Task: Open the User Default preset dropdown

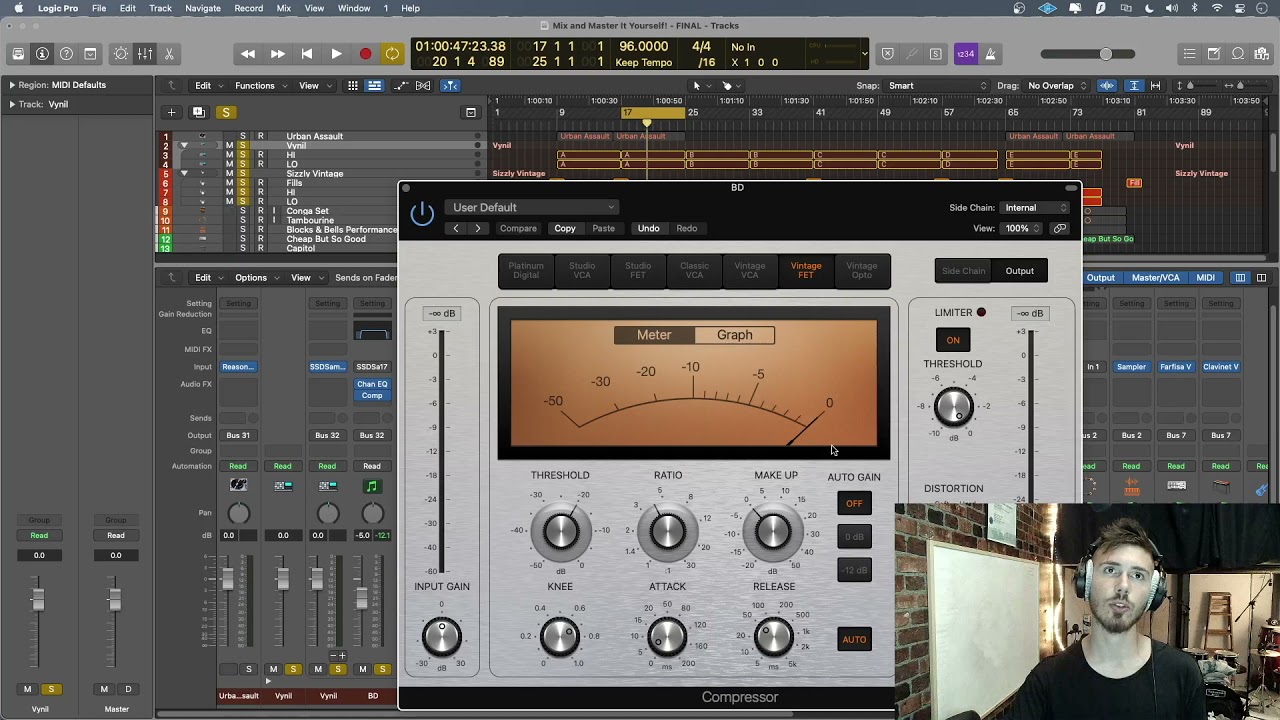Action: (532, 207)
